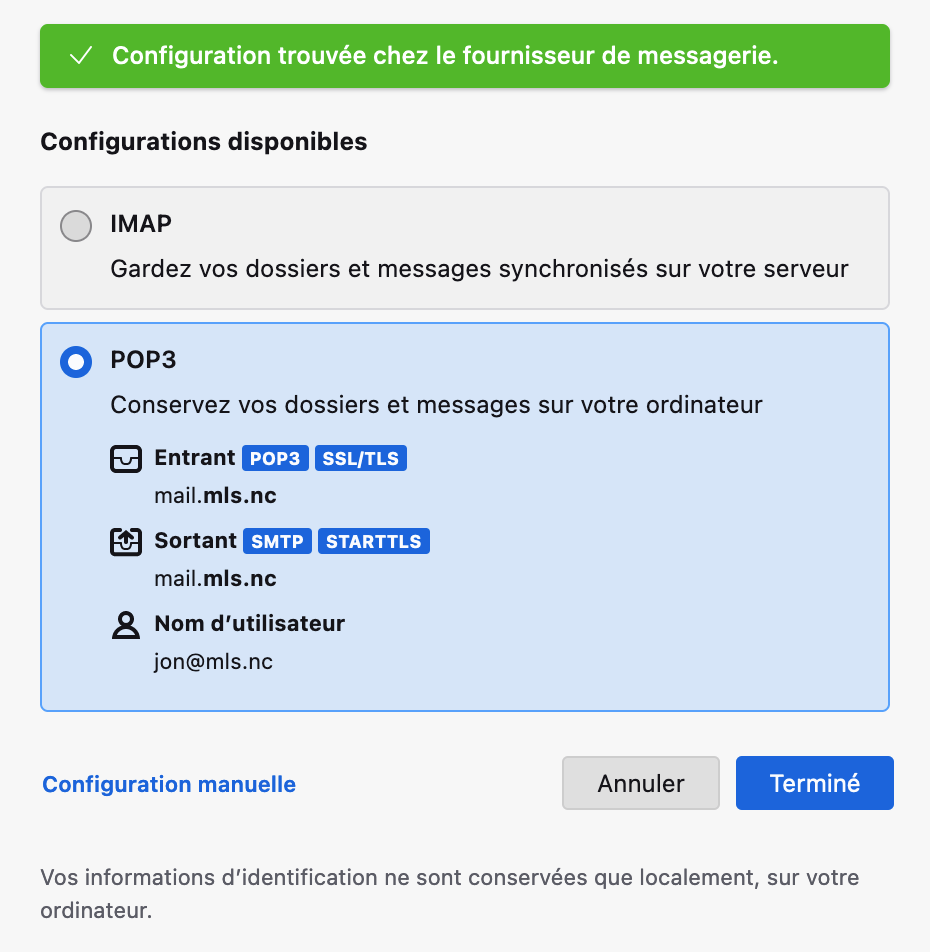Choose the IMAP configuration card

tap(465, 248)
